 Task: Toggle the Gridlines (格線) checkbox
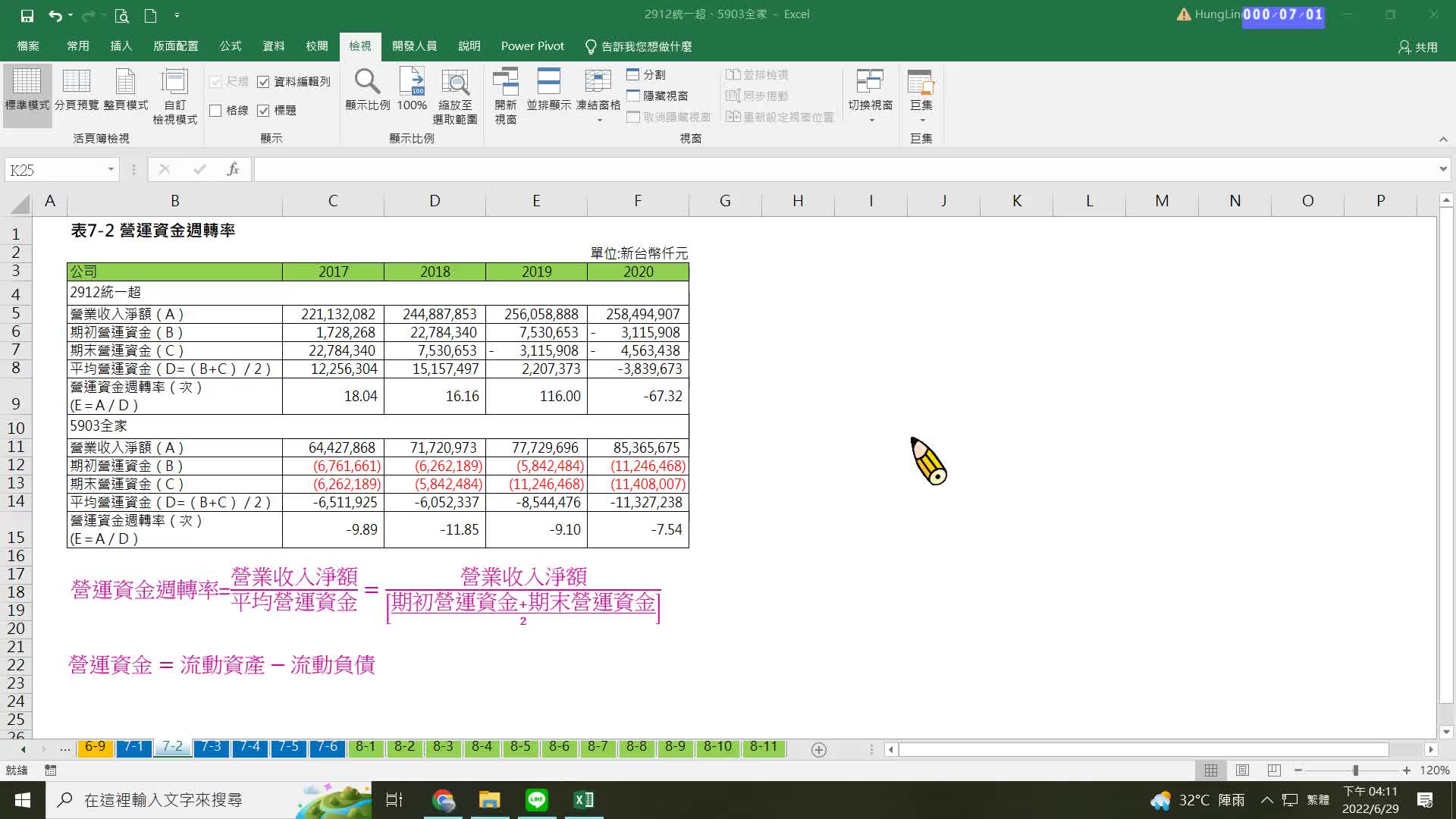tap(215, 111)
